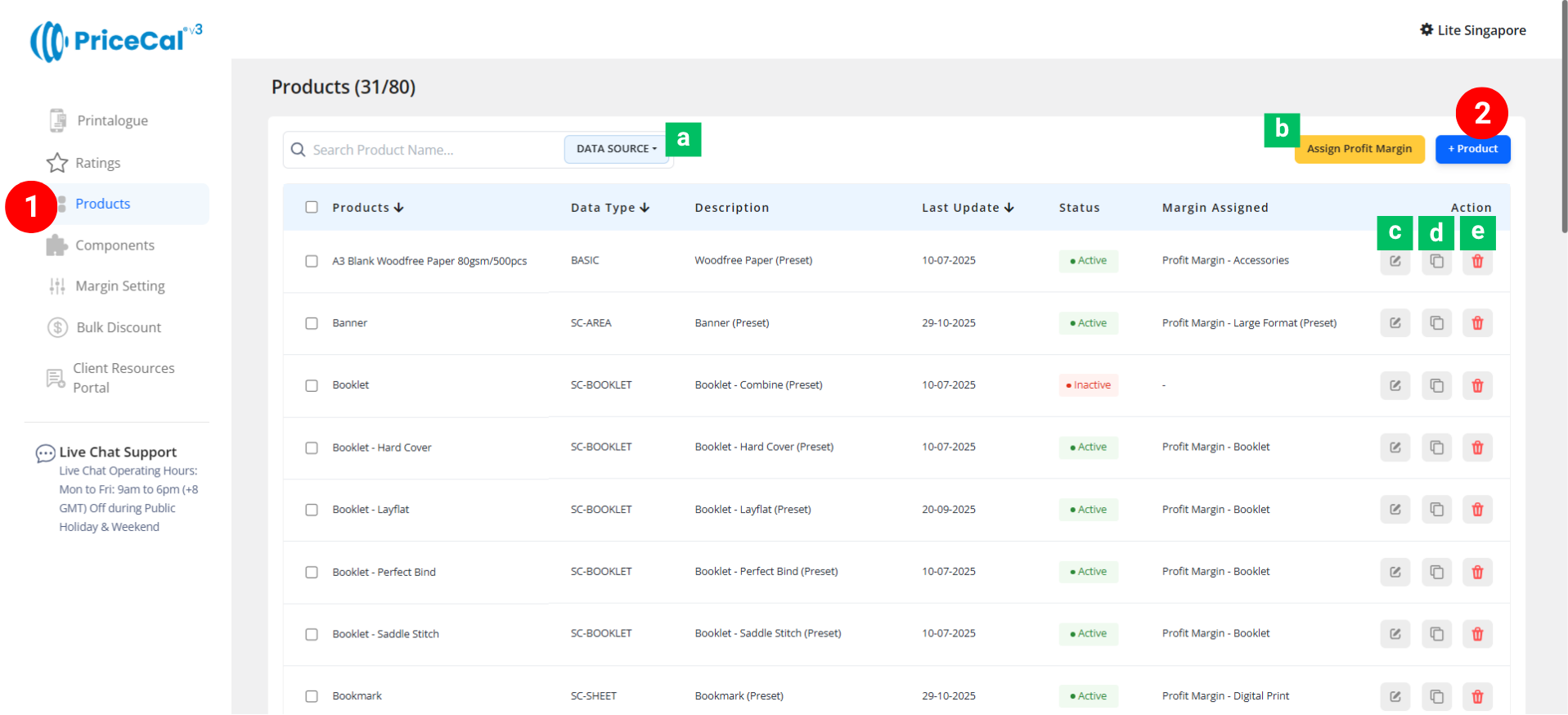Check the box for Booklet - Layflat
The image size is (1568, 715).
312,510
